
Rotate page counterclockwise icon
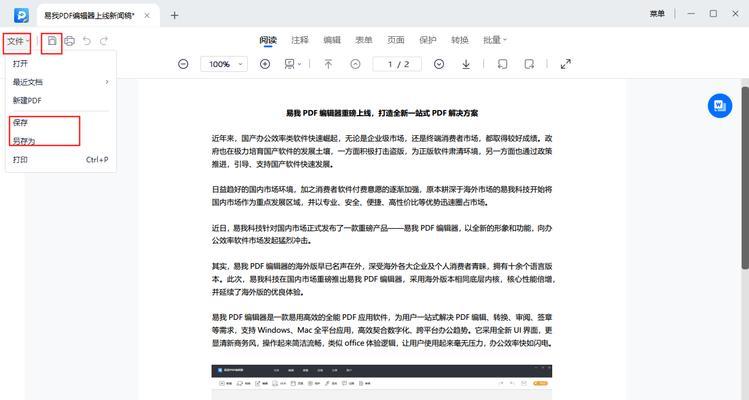pos(502,64)
